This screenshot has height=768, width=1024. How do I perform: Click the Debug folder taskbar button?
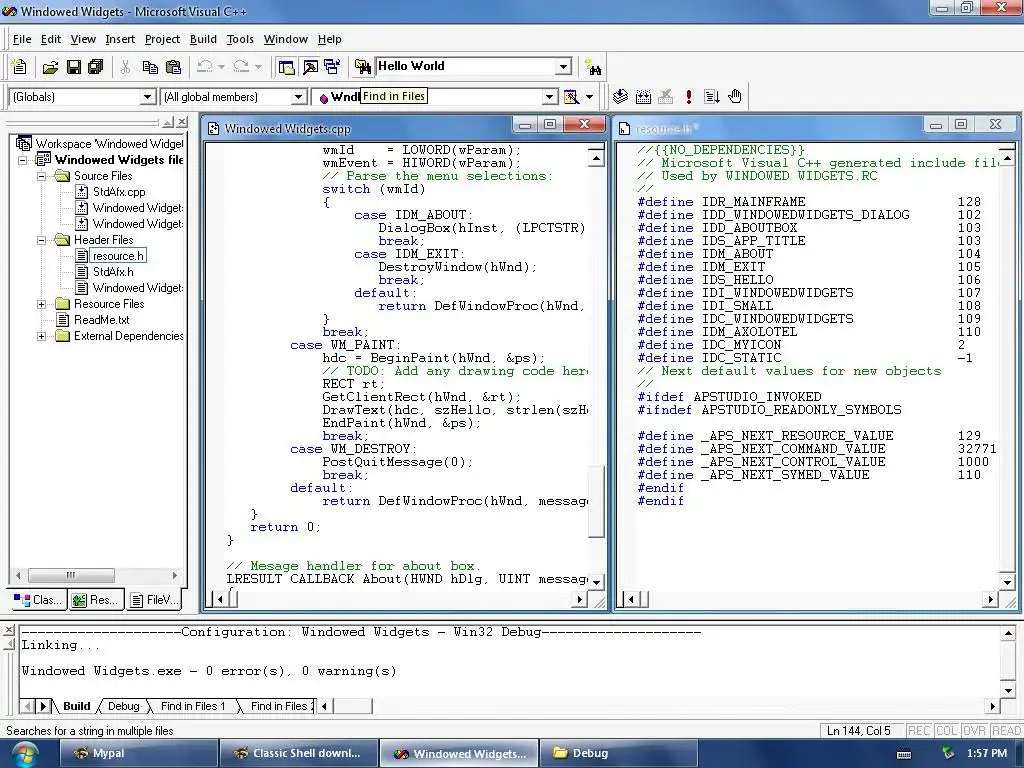click(x=617, y=753)
